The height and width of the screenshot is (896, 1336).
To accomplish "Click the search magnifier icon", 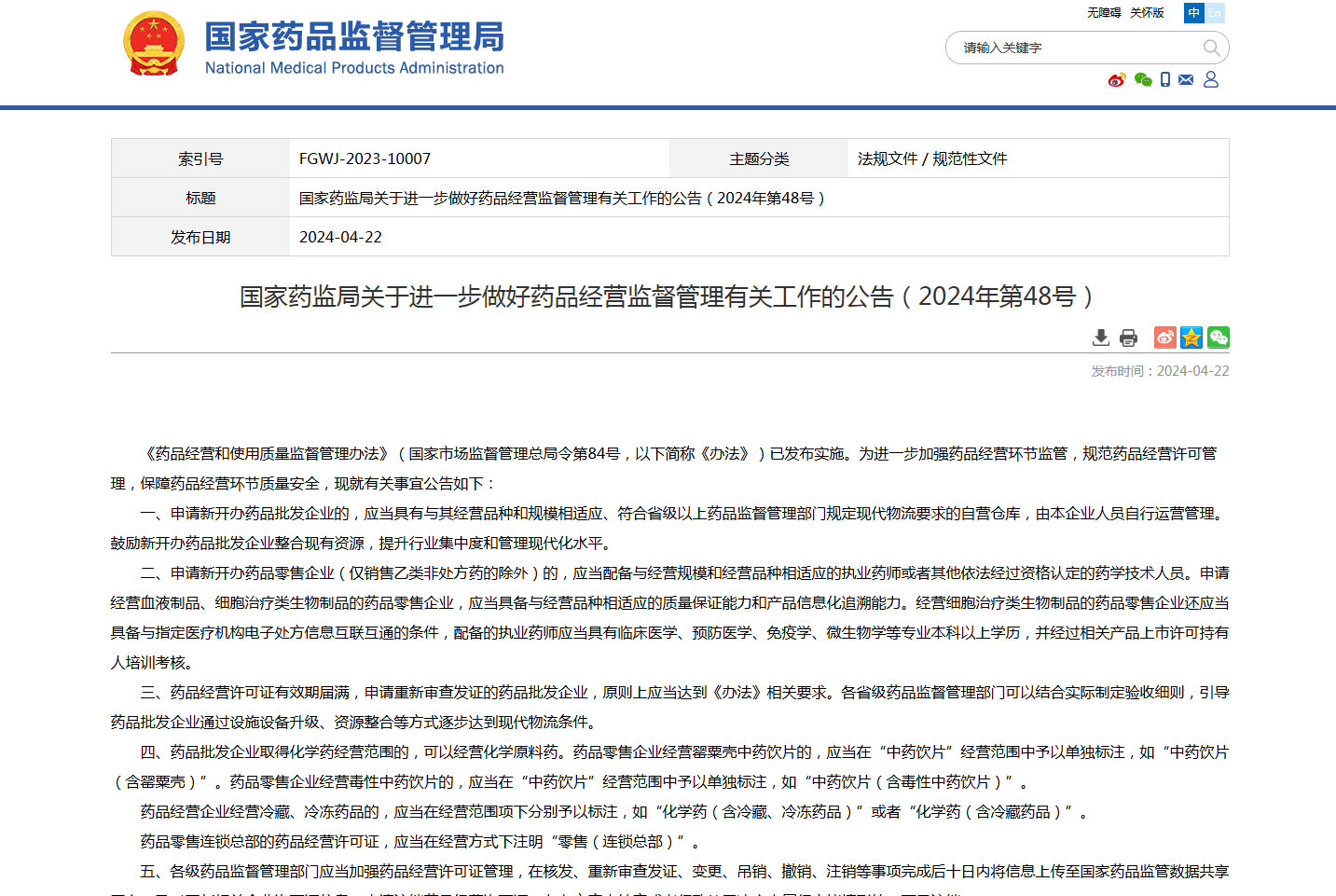I will click(x=1211, y=48).
